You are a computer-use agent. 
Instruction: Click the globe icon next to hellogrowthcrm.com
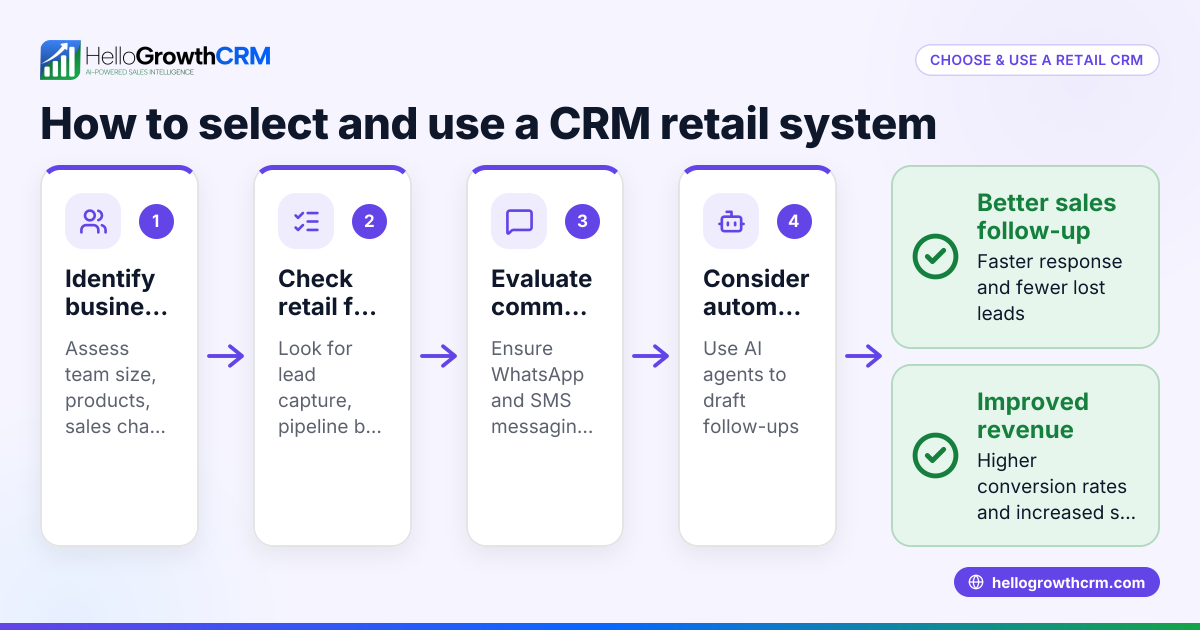pos(976,583)
